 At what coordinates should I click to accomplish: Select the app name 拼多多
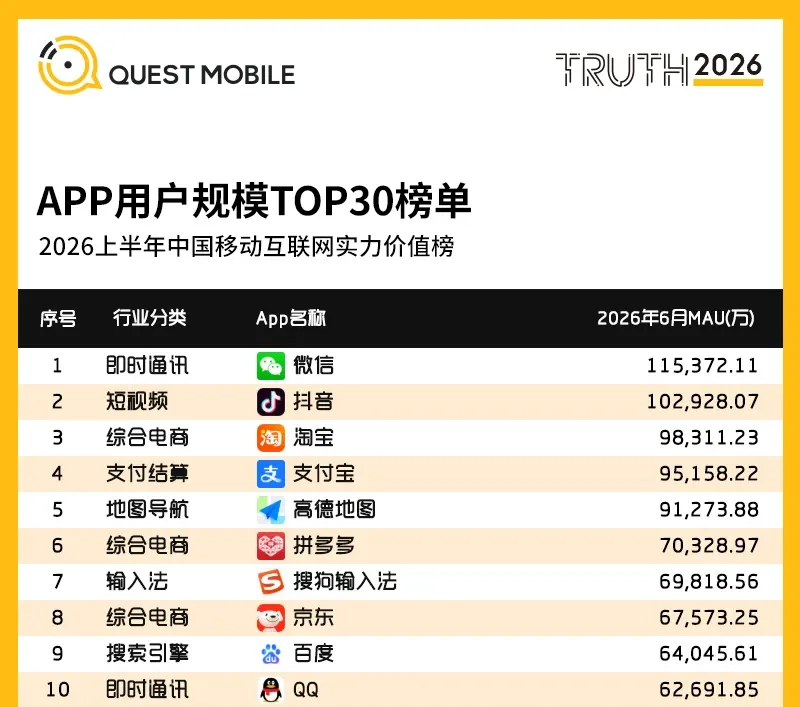(x=323, y=545)
